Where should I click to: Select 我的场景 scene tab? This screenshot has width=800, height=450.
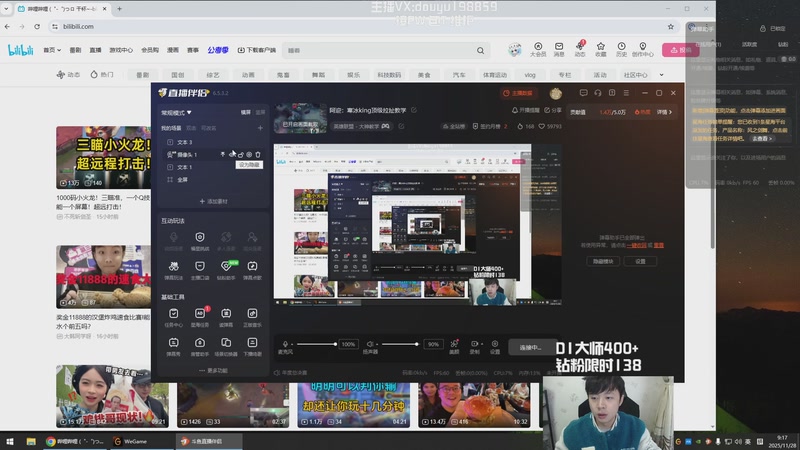coord(171,128)
